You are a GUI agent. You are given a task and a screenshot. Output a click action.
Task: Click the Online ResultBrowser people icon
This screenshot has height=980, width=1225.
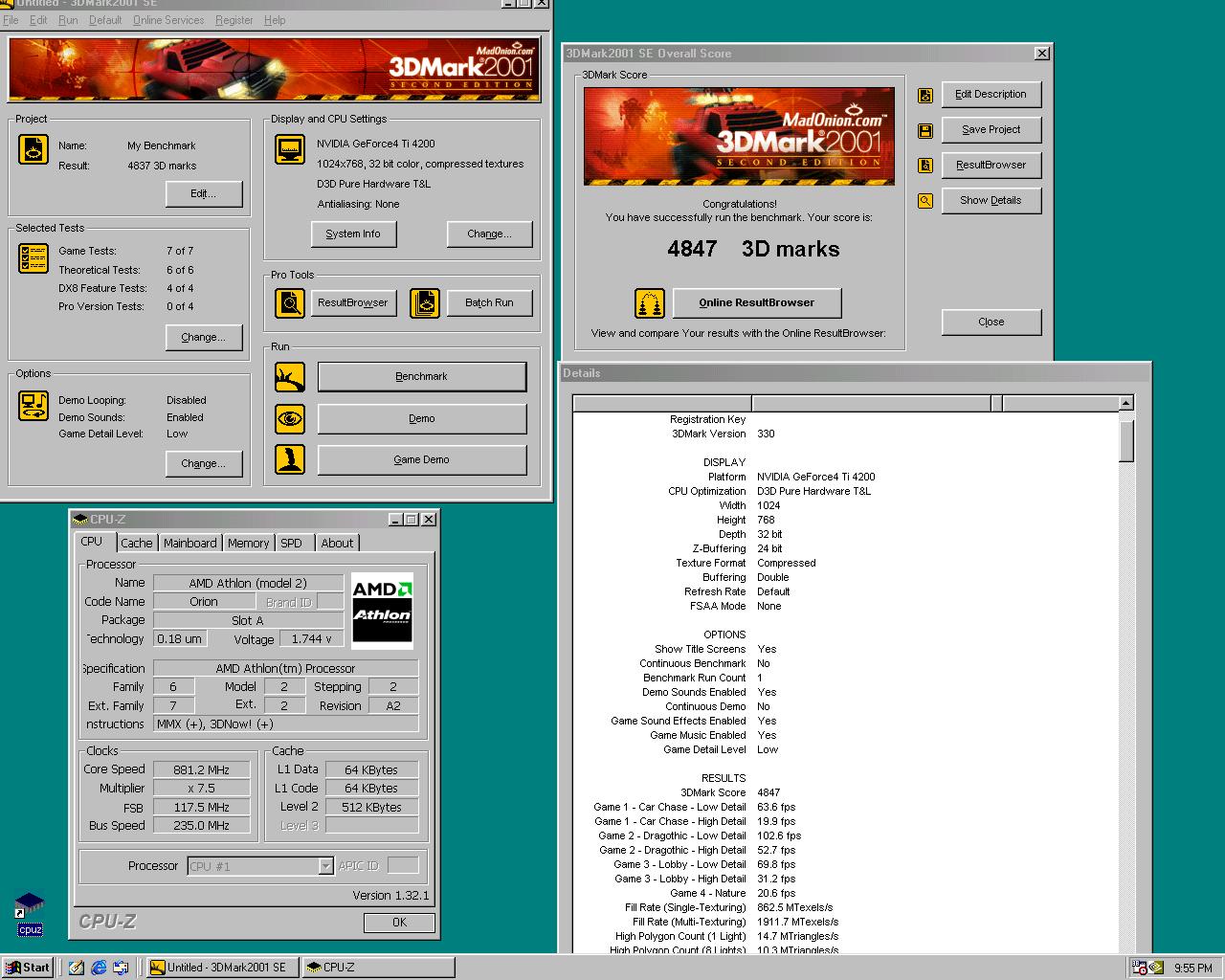tap(650, 303)
